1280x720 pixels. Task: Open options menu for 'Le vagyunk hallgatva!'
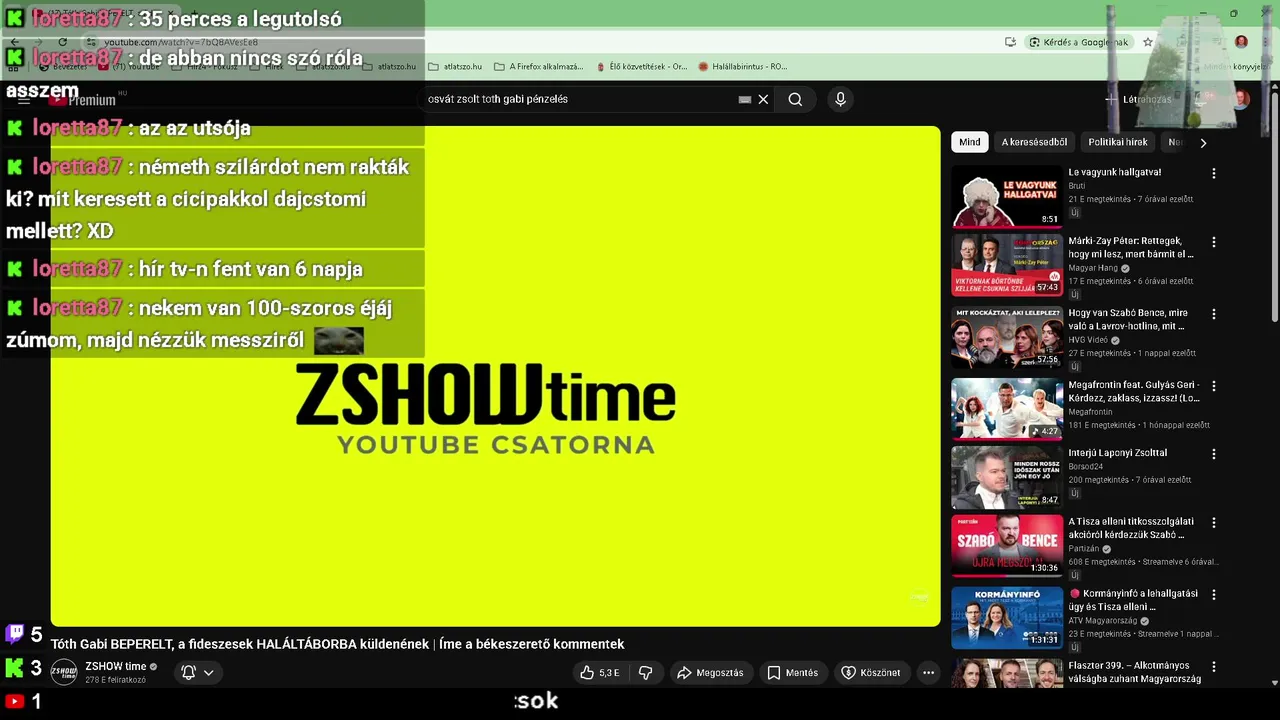point(1214,173)
